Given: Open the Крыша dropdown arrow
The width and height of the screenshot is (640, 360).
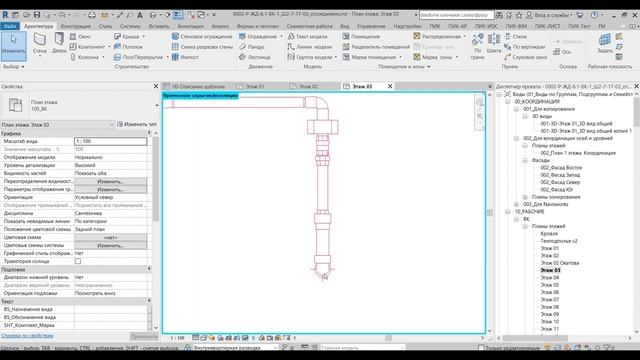Looking at the screenshot, I should coord(143,36).
